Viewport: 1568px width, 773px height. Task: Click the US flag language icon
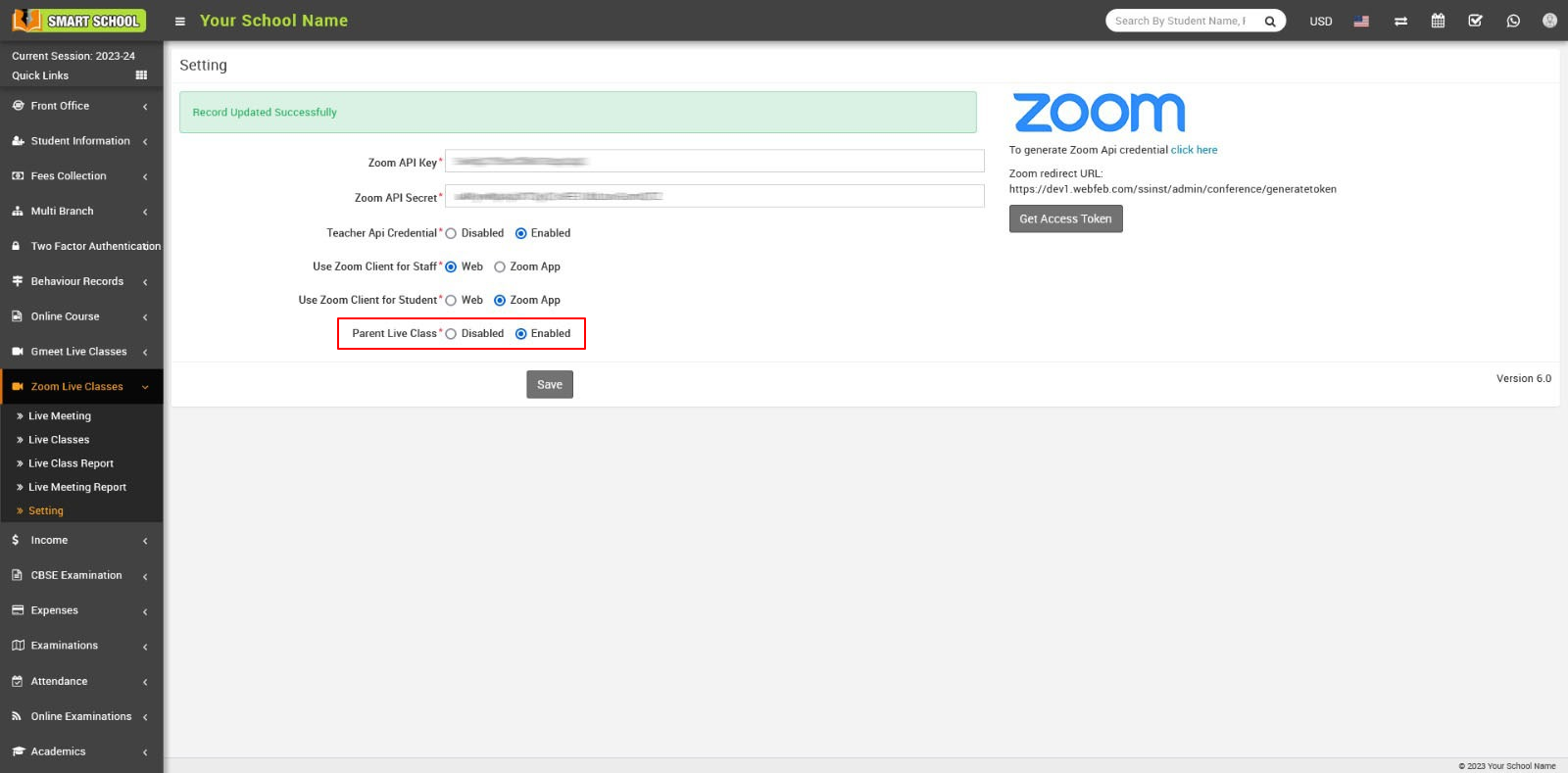[x=1361, y=21]
